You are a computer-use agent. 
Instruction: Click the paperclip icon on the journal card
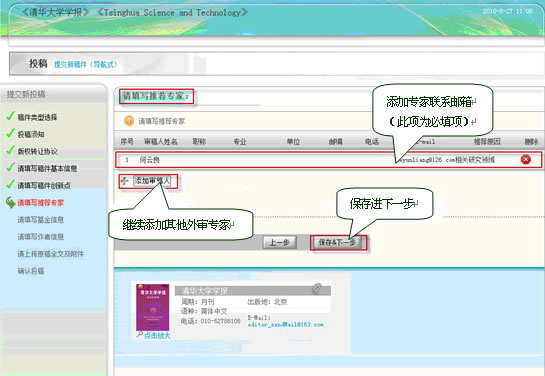316,289
